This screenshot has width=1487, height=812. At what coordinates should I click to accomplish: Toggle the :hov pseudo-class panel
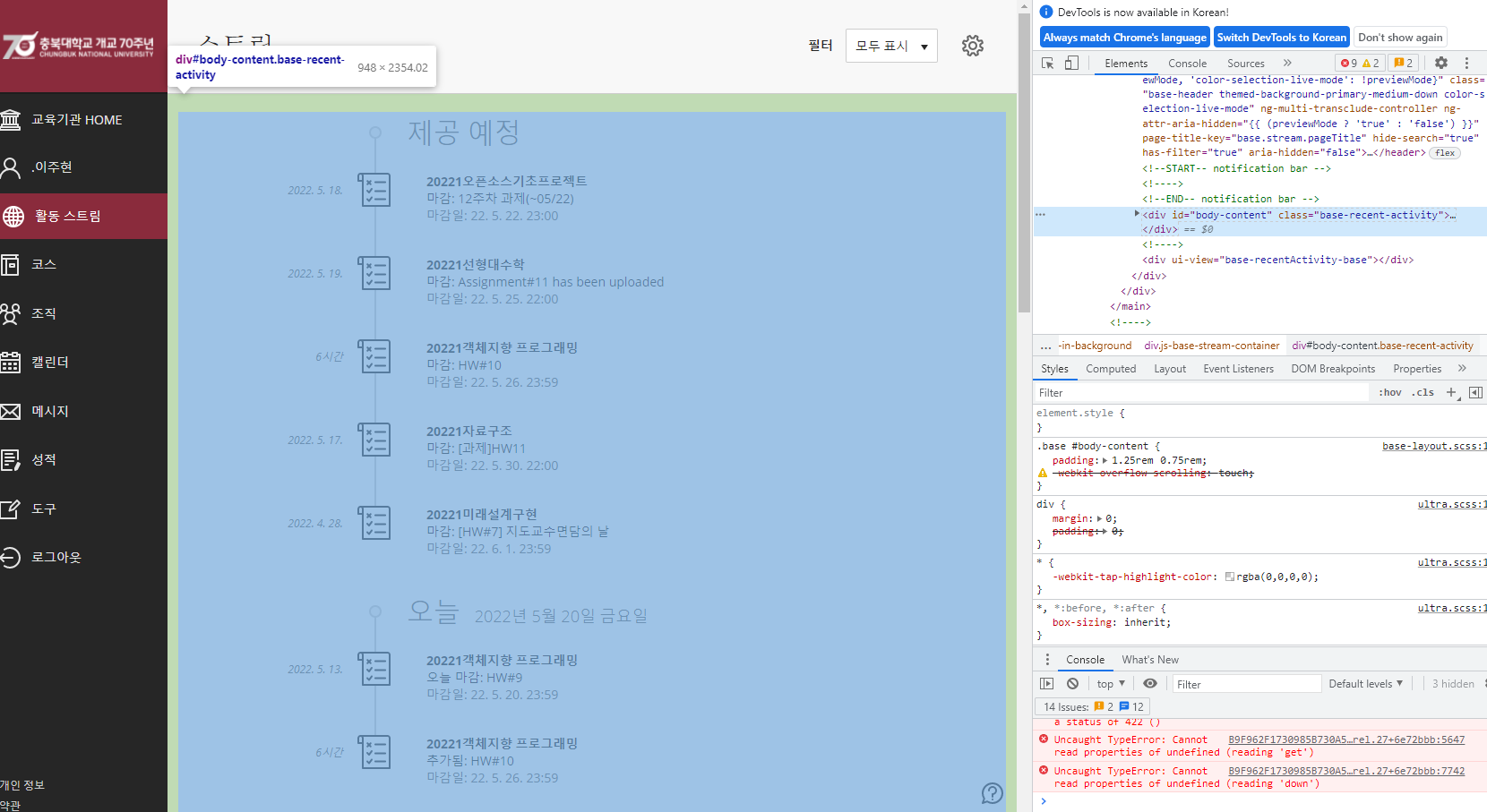pyautogui.click(x=1389, y=391)
